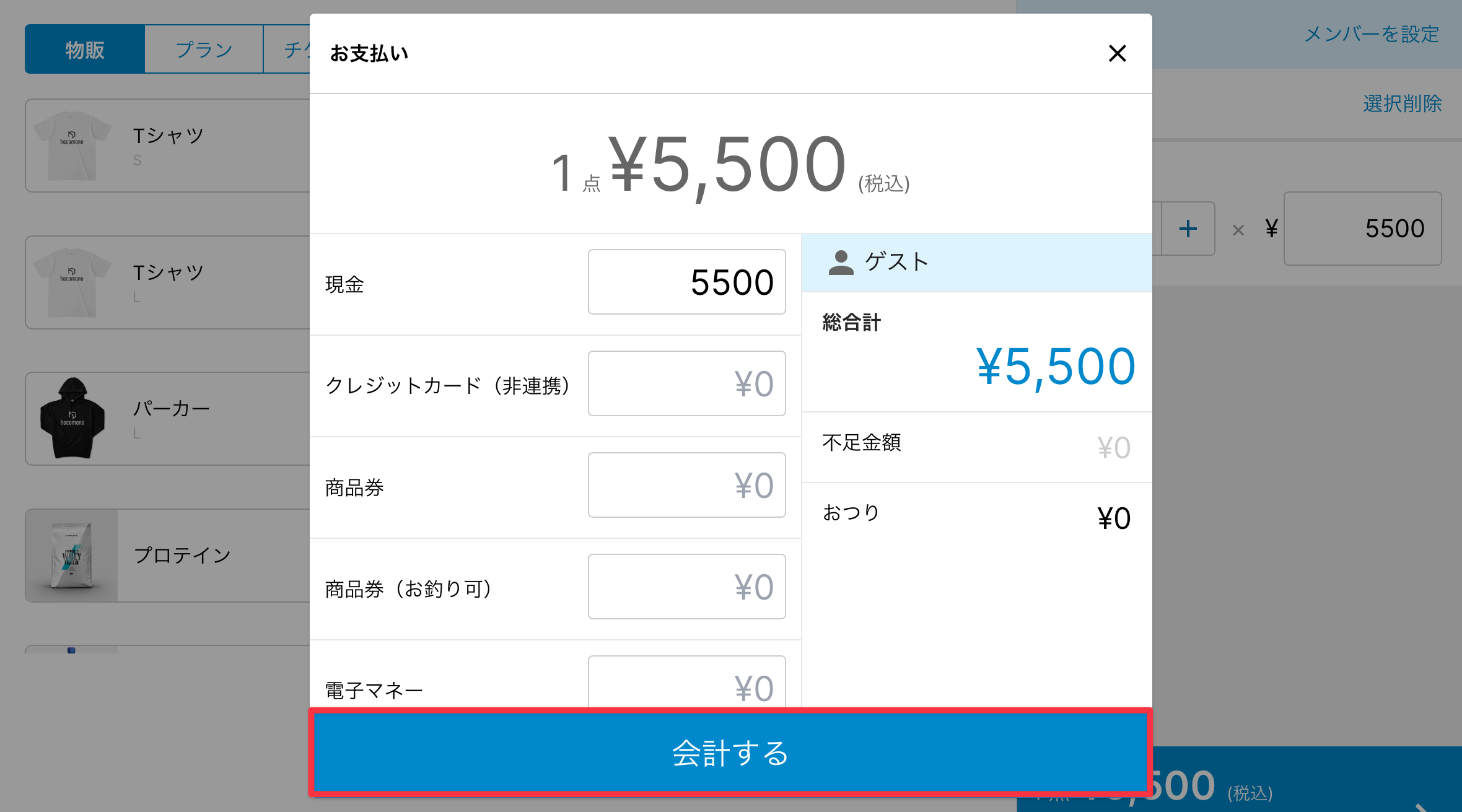Select the 商品券（お釣り可） amount field
This screenshot has width=1462, height=812.
[686, 587]
